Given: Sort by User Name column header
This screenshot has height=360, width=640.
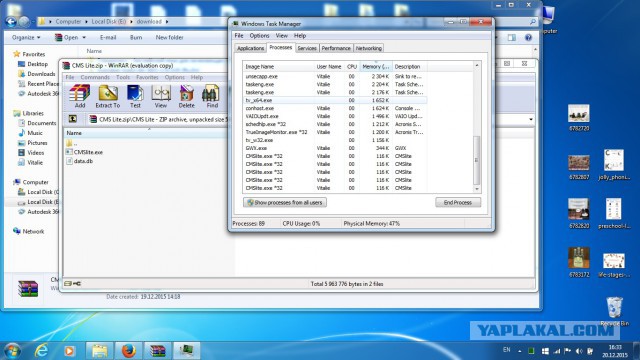Looking at the screenshot, I should [329, 67].
